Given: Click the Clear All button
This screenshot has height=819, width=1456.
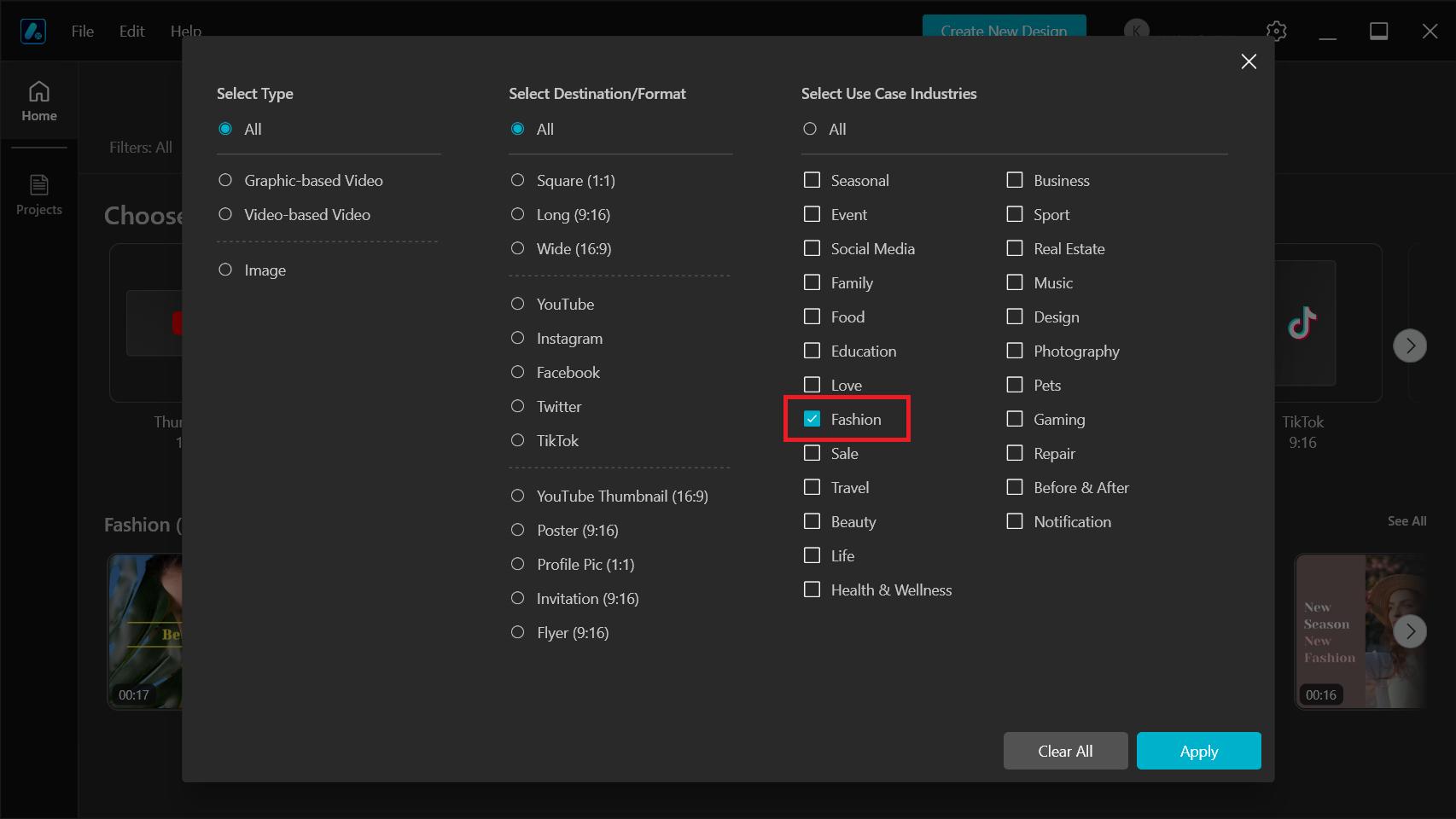Looking at the screenshot, I should [1065, 751].
